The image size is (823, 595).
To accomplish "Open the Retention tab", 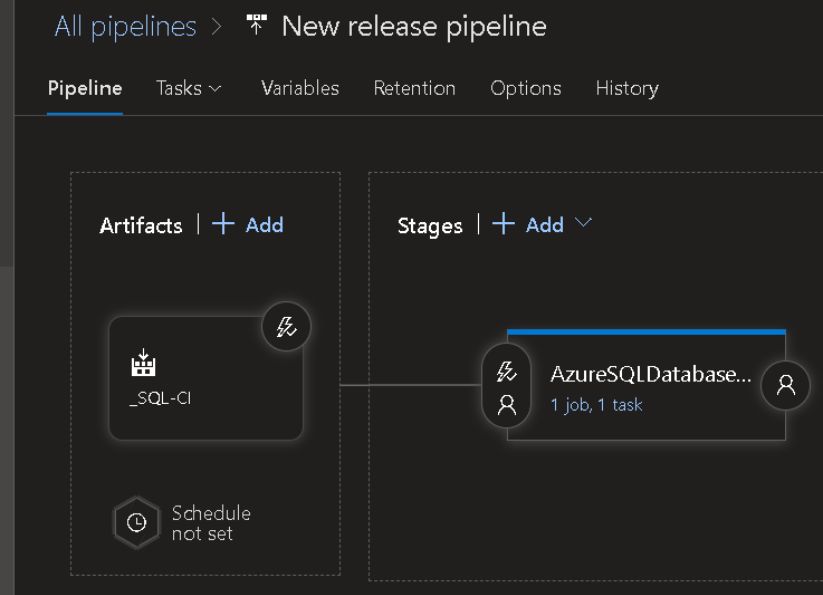I will point(414,88).
